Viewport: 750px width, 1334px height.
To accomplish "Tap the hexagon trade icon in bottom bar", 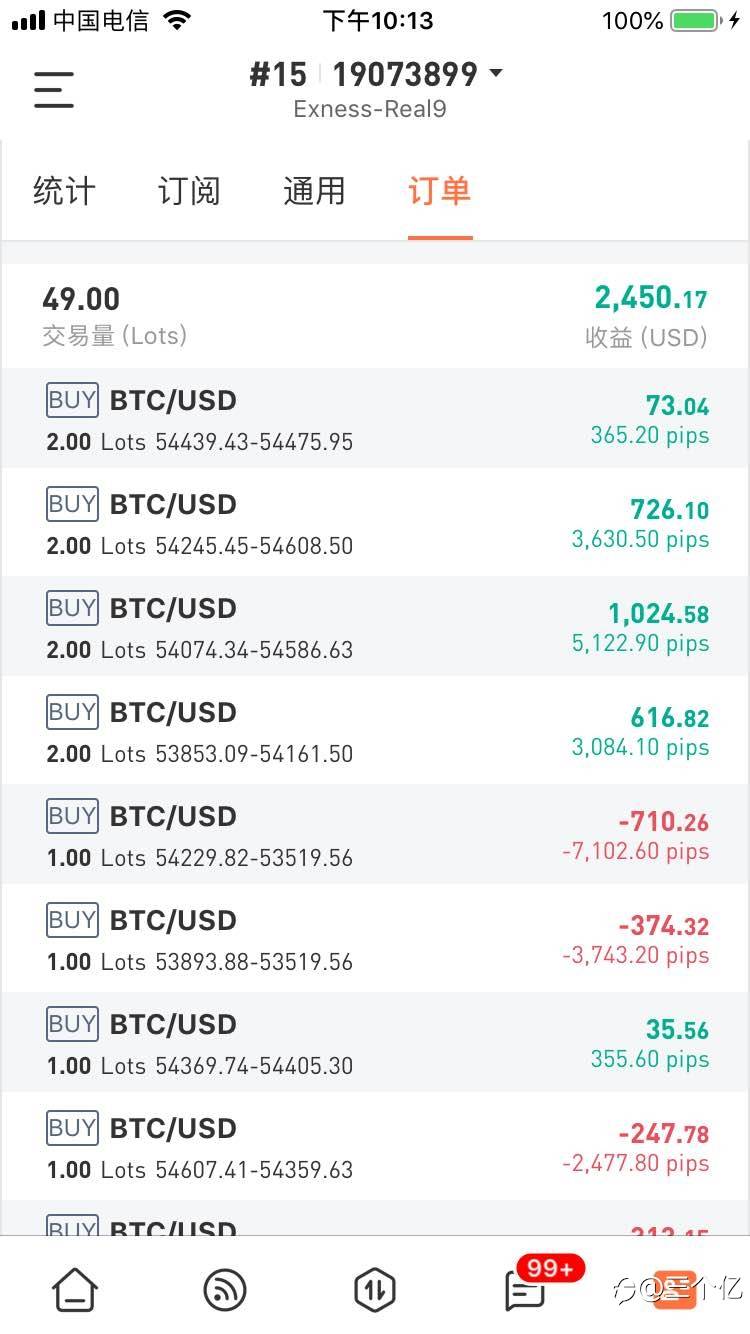I will [x=375, y=1289].
